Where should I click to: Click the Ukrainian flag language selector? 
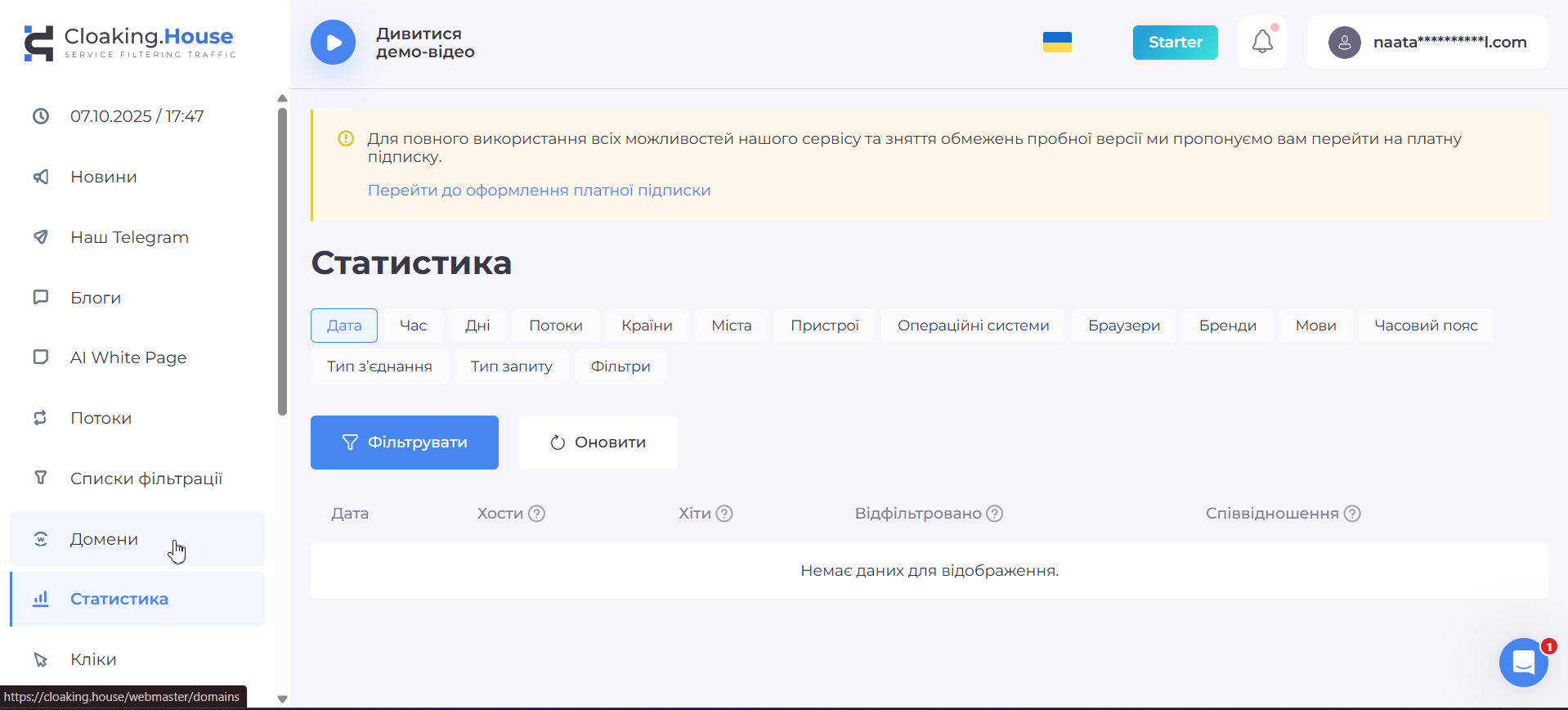[1057, 42]
